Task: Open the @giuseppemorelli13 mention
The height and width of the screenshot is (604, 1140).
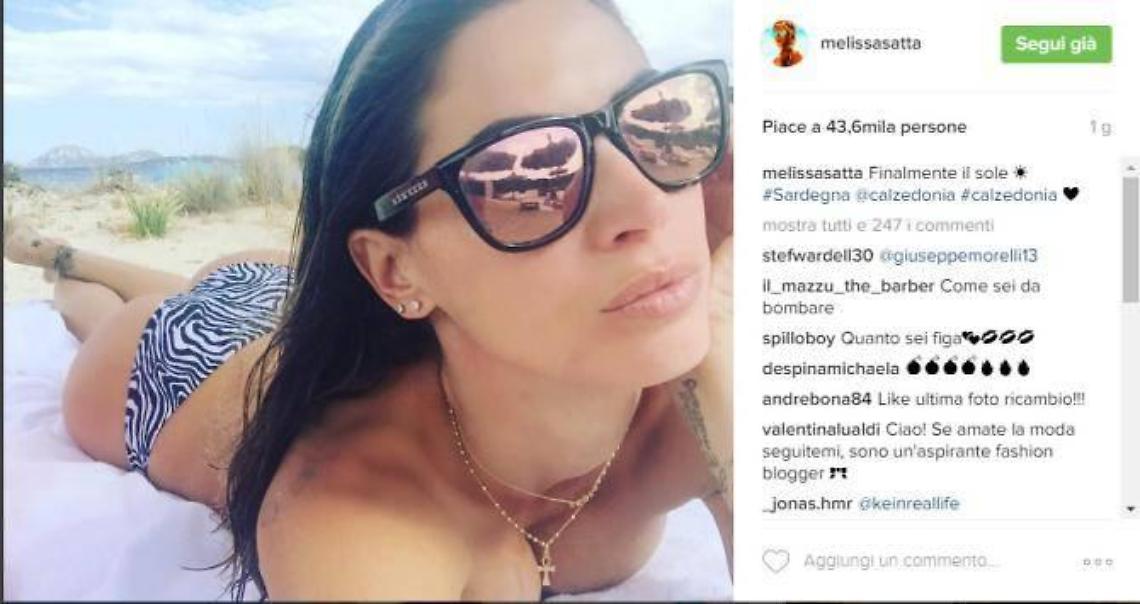Action: coord(958,257)
